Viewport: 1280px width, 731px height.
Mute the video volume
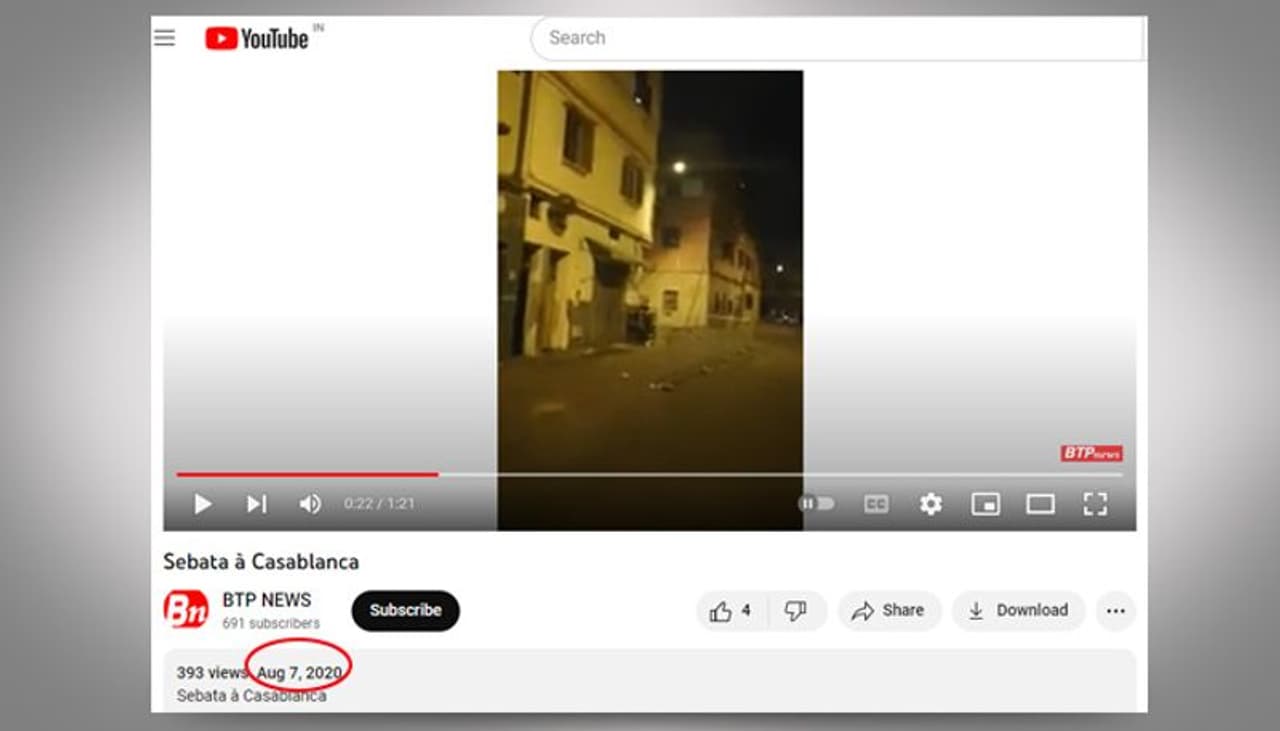[x=310, y=504]
